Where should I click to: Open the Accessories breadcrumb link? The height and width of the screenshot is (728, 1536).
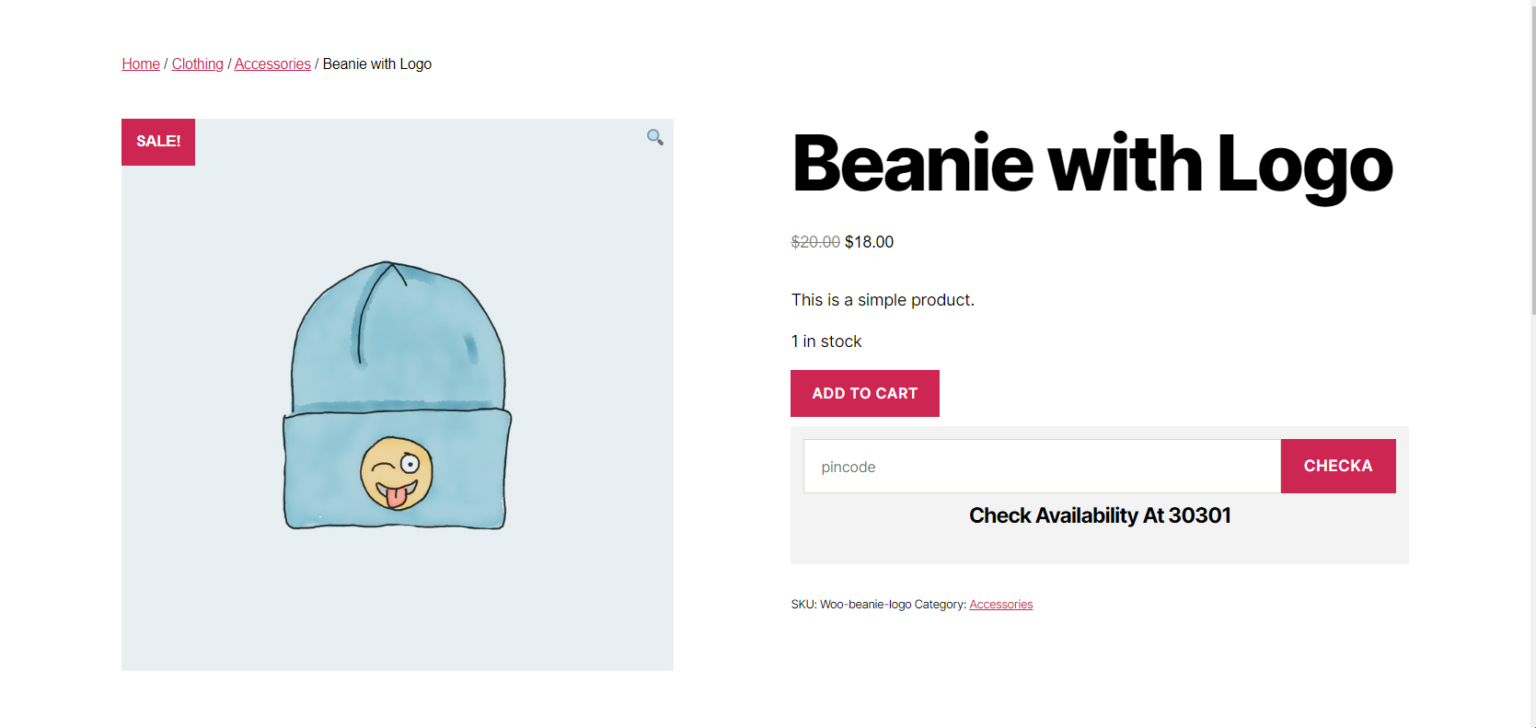[x=272, y=64]
